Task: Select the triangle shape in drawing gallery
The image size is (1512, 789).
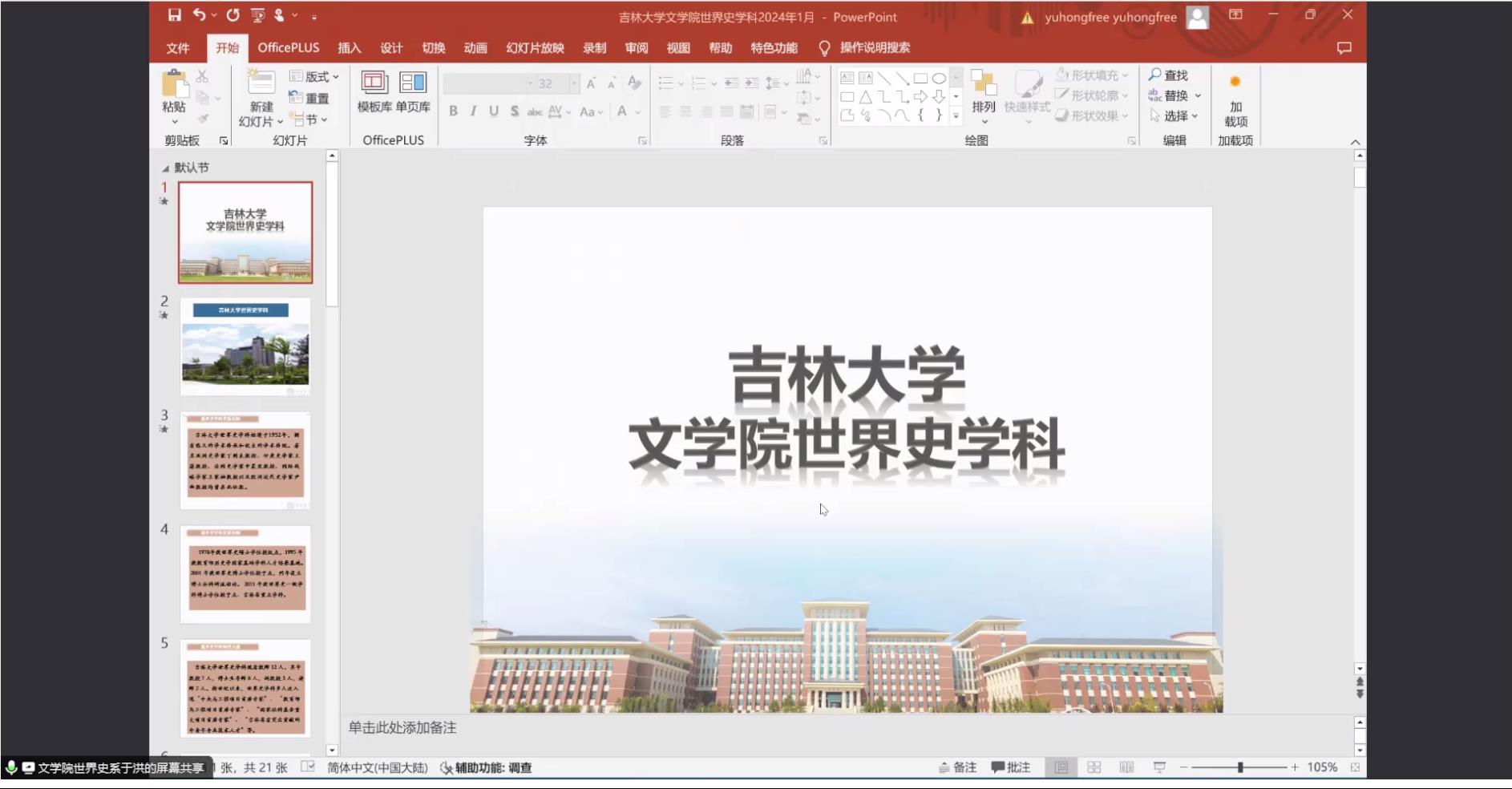Action: click(866, 97)
